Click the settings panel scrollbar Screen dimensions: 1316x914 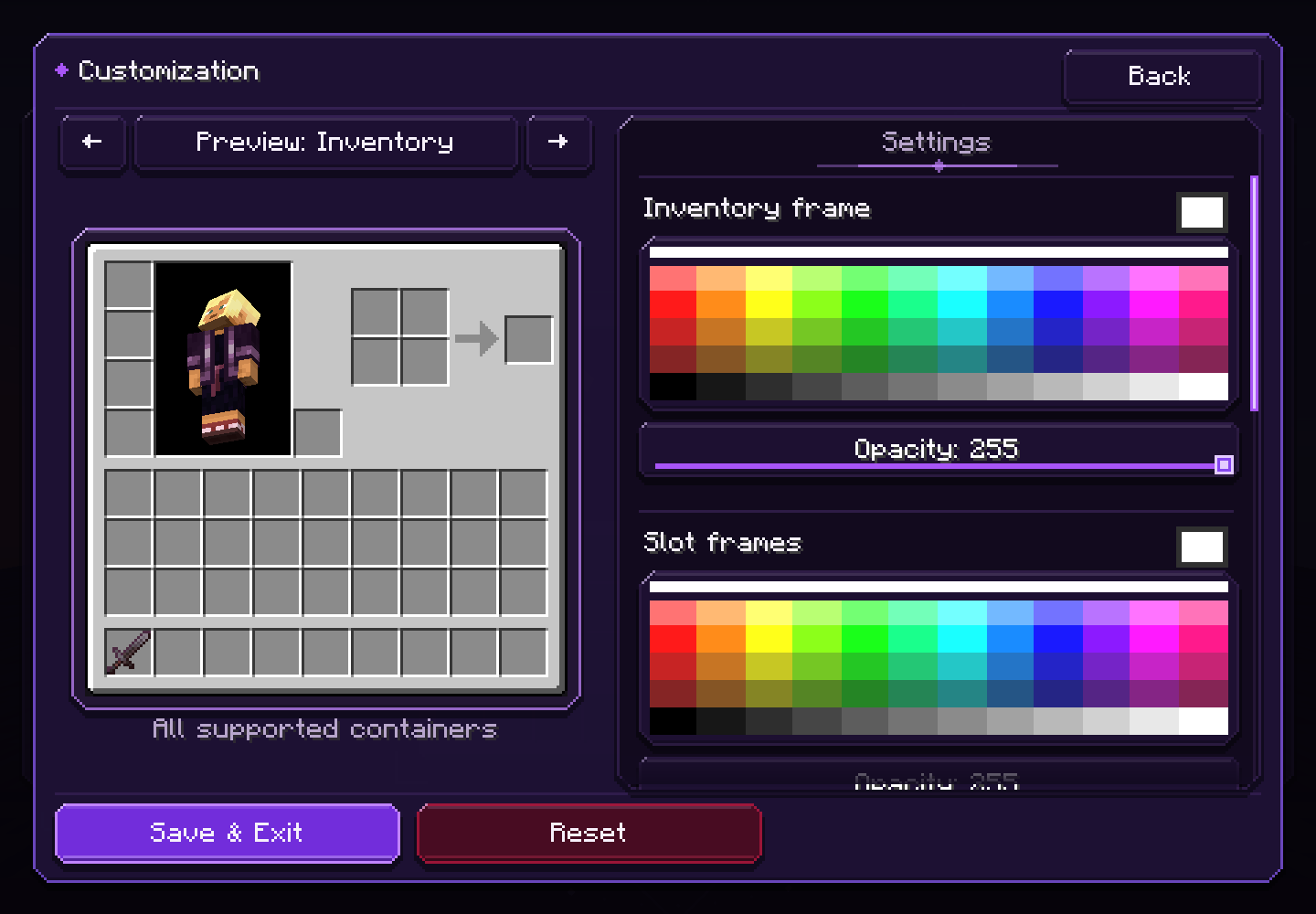point(1255,293)
